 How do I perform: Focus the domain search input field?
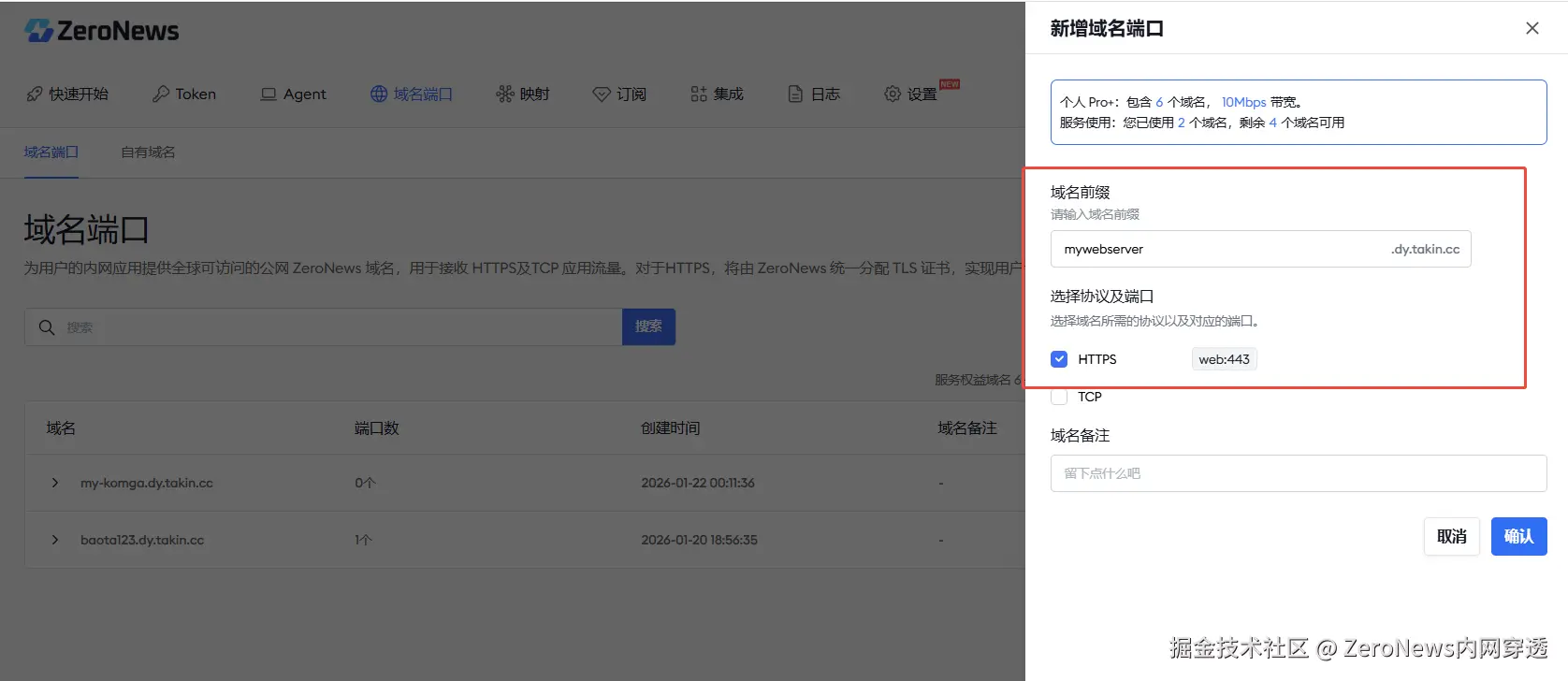coord(323,326)
